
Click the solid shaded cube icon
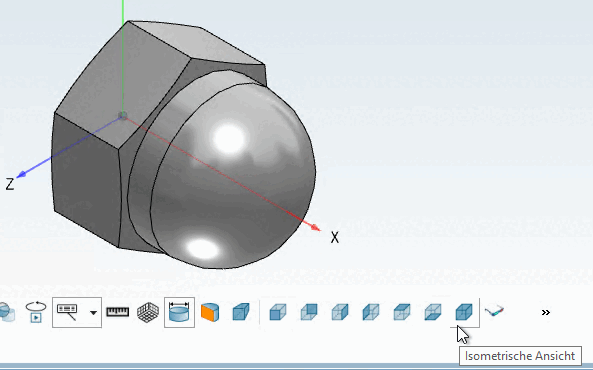pyautogui.click(x=241, y=312)
